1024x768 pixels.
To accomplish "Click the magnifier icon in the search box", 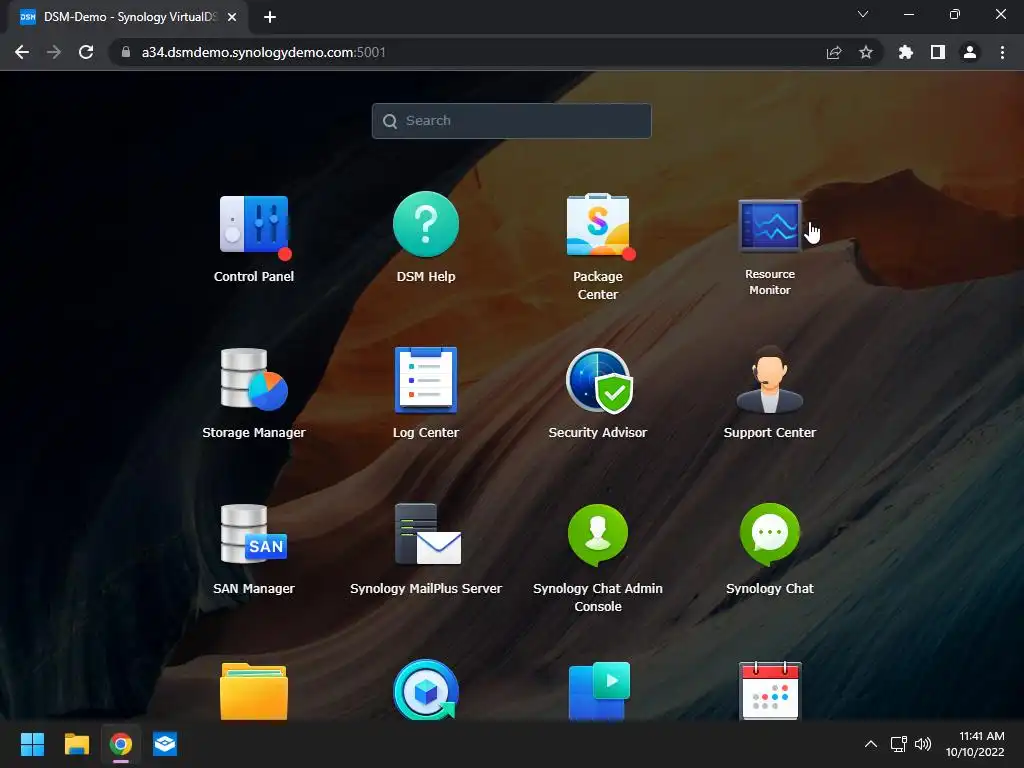I will pos(390,121).
